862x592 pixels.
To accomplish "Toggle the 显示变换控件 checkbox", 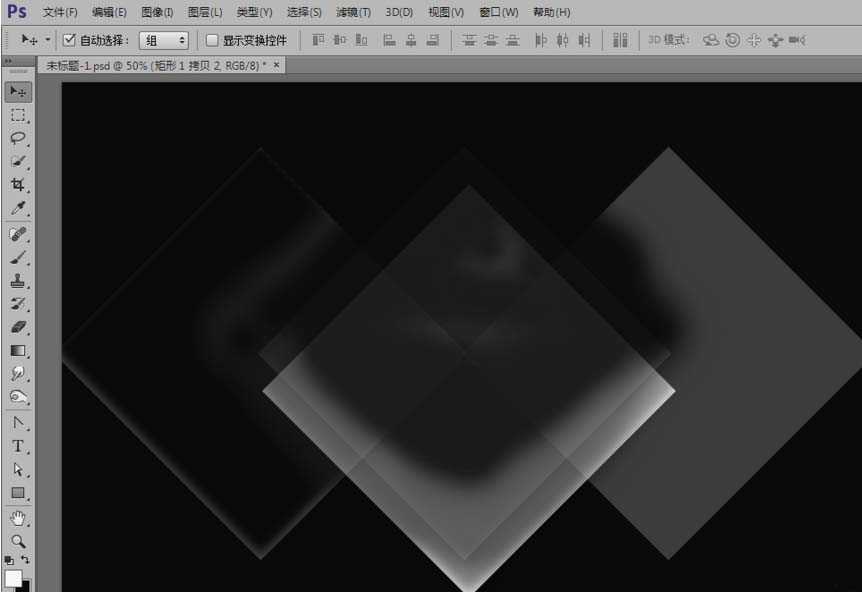I will 212,40.
